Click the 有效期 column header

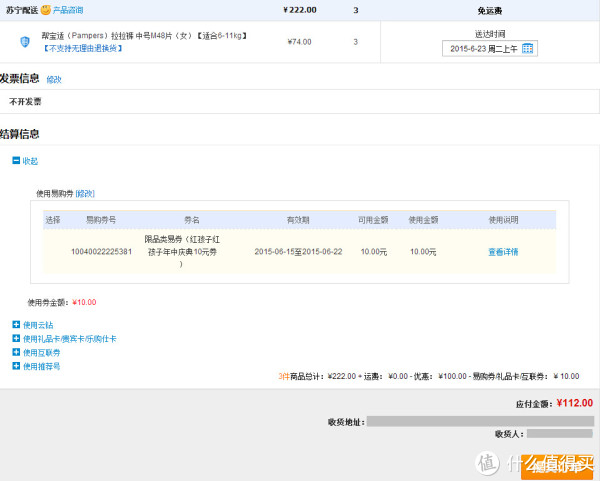point(298,220)
